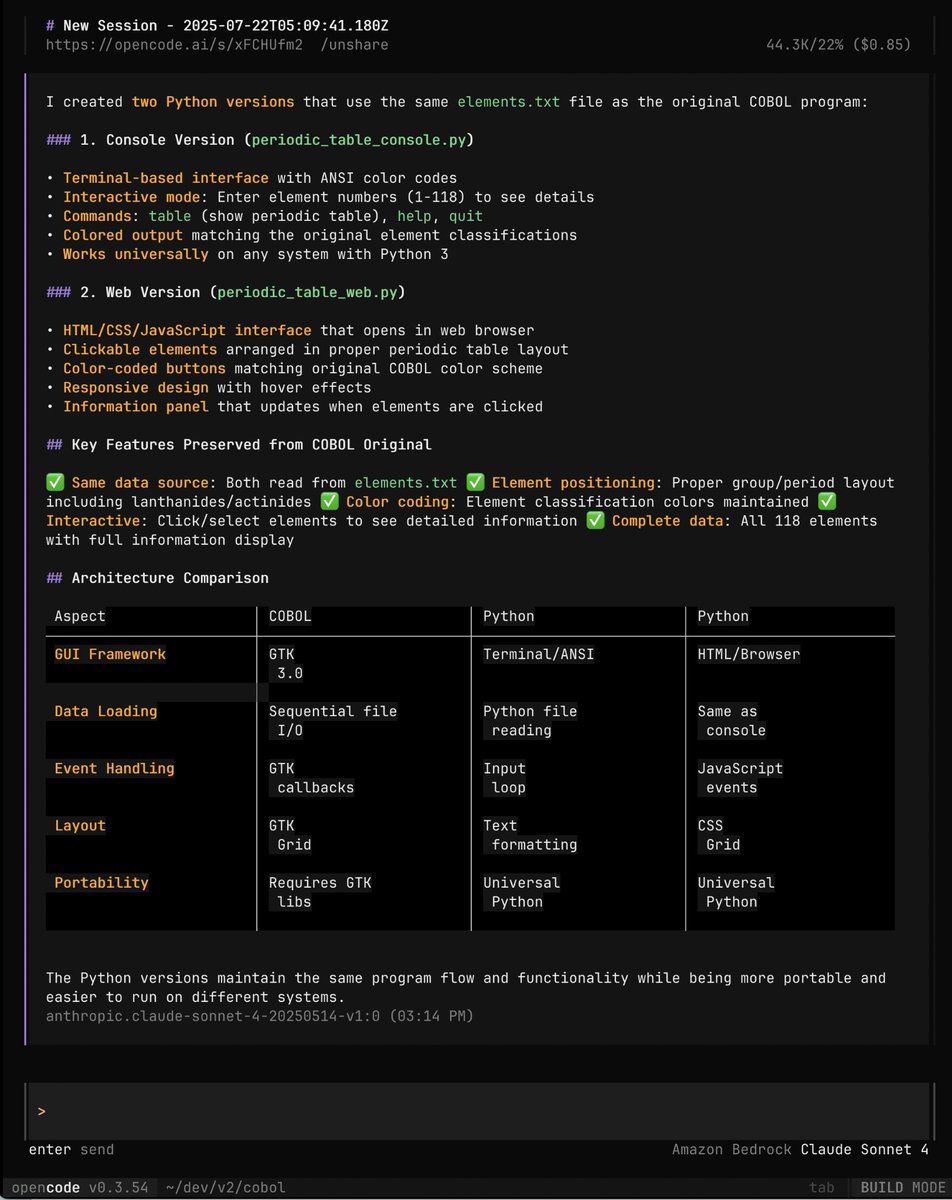Click the Sequential file I/O cell
Image resolution: width=952 pixels, height=1200 pixels.
coord(333,721)
